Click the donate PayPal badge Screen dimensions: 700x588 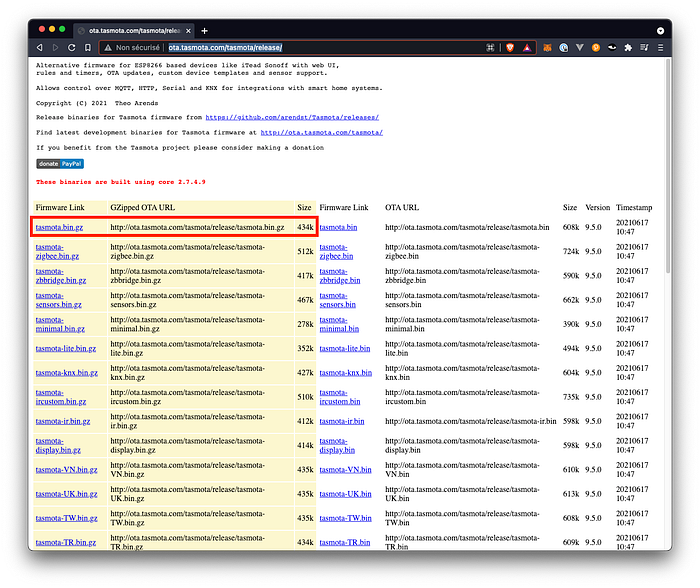(x=60, y=164)
